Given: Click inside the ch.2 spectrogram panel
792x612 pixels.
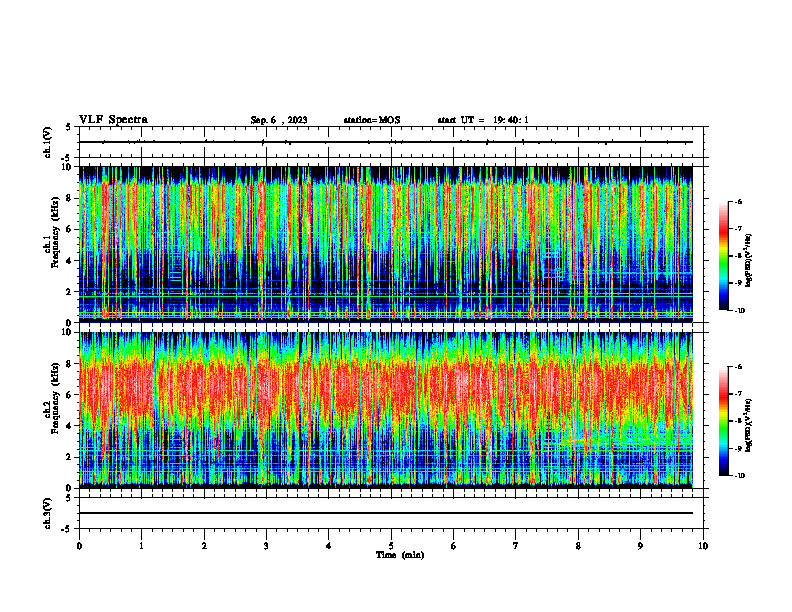Looking at the screenshot, I should click(x=386, y=410).
